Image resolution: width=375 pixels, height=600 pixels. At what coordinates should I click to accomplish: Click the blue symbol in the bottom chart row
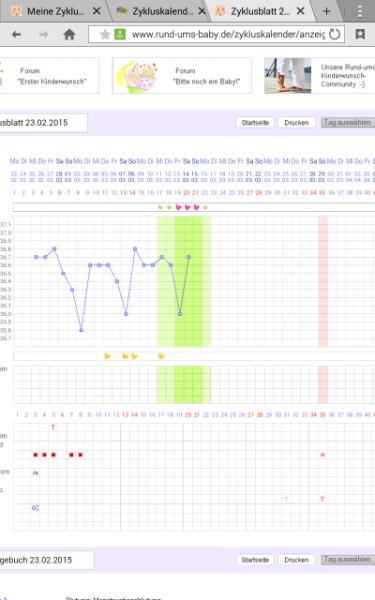point(35,507)
